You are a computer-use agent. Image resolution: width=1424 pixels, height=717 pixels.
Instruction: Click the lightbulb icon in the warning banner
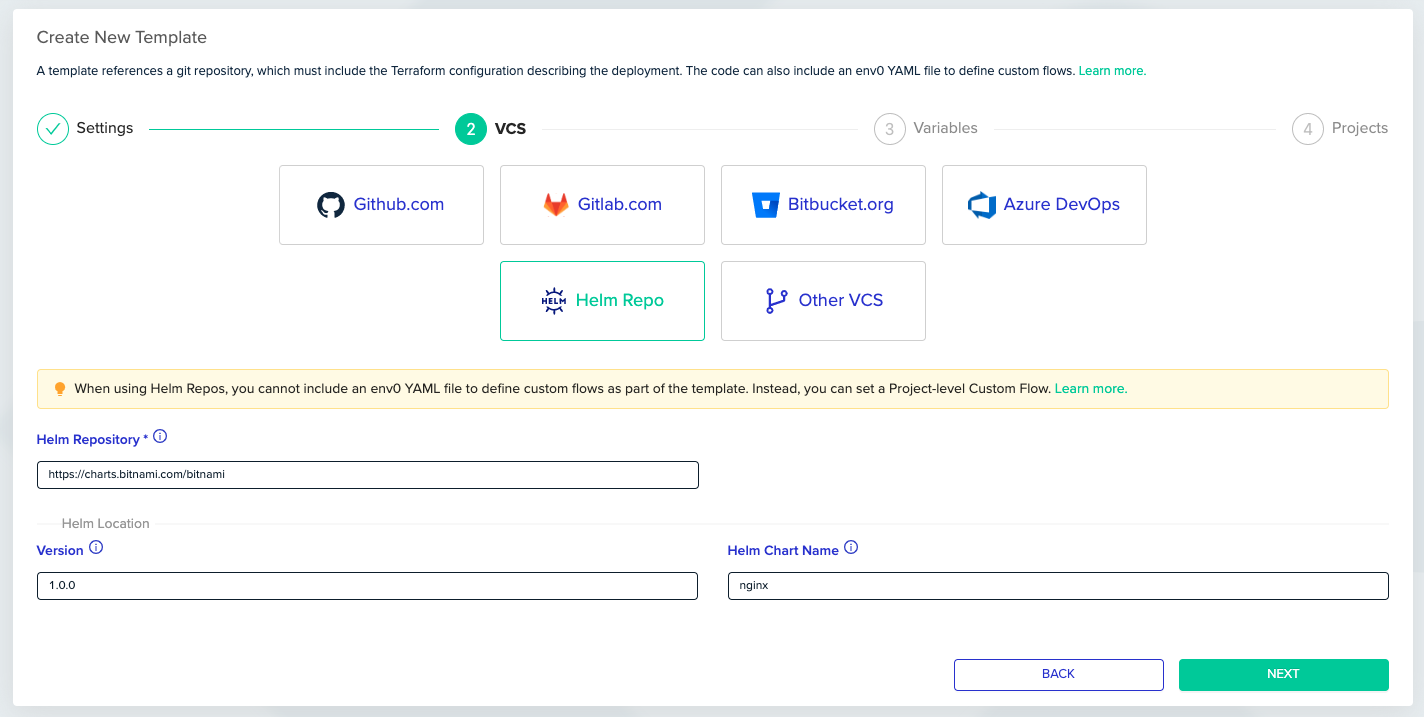(60, 389)
